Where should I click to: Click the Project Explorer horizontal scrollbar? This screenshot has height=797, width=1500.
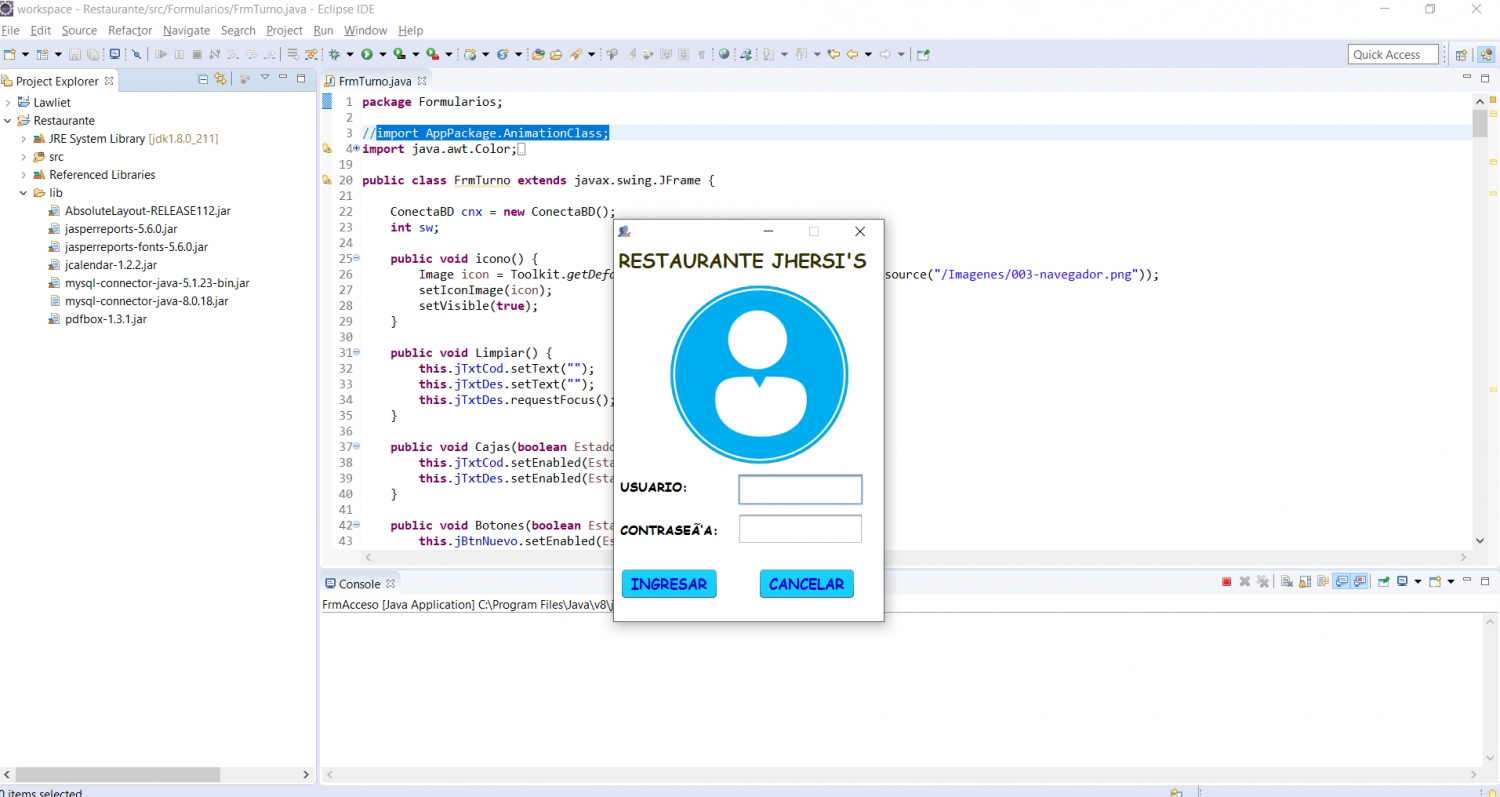[x=118, y=775]
